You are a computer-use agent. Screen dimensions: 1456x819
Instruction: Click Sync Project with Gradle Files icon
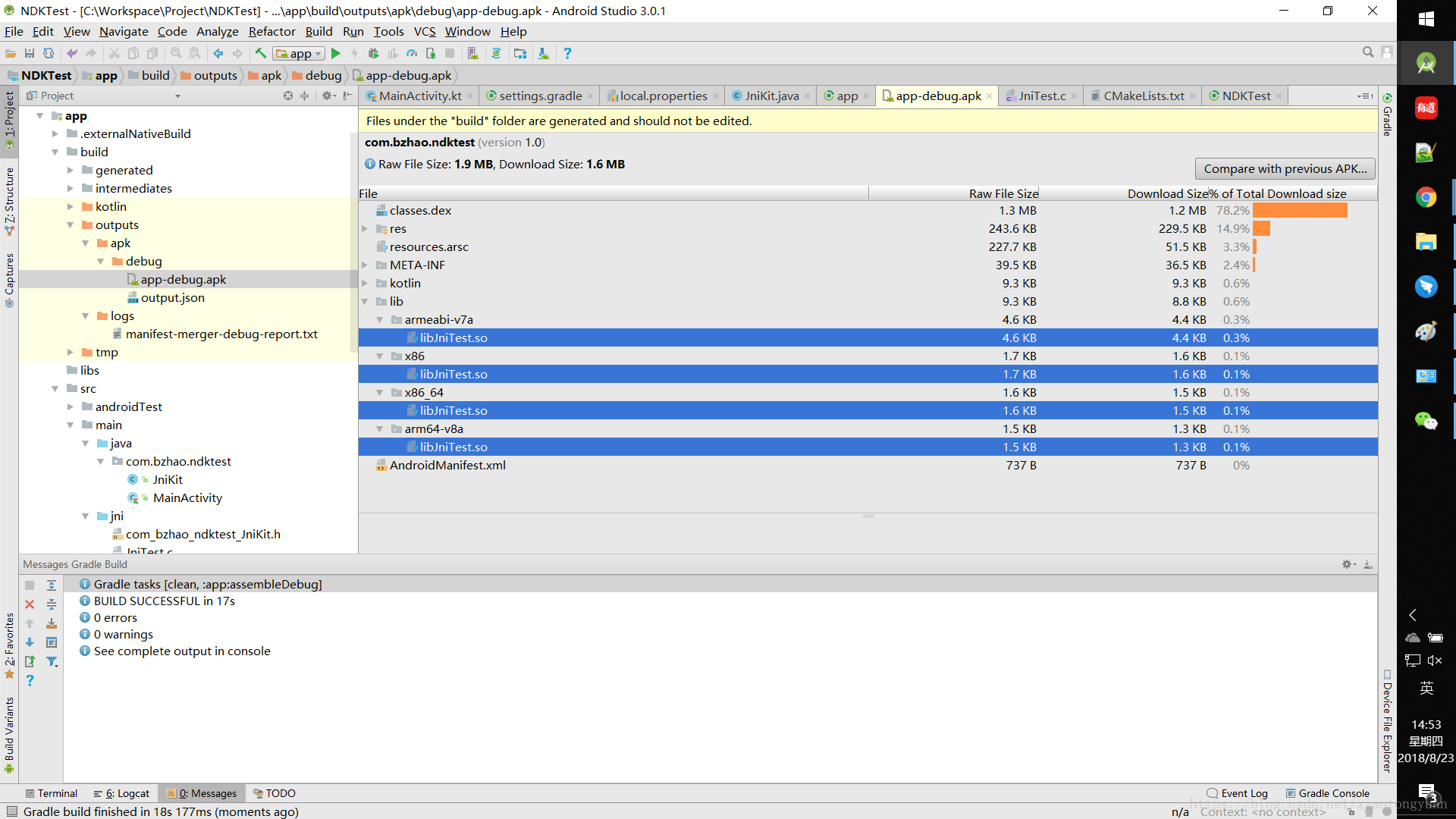(497, 53)
